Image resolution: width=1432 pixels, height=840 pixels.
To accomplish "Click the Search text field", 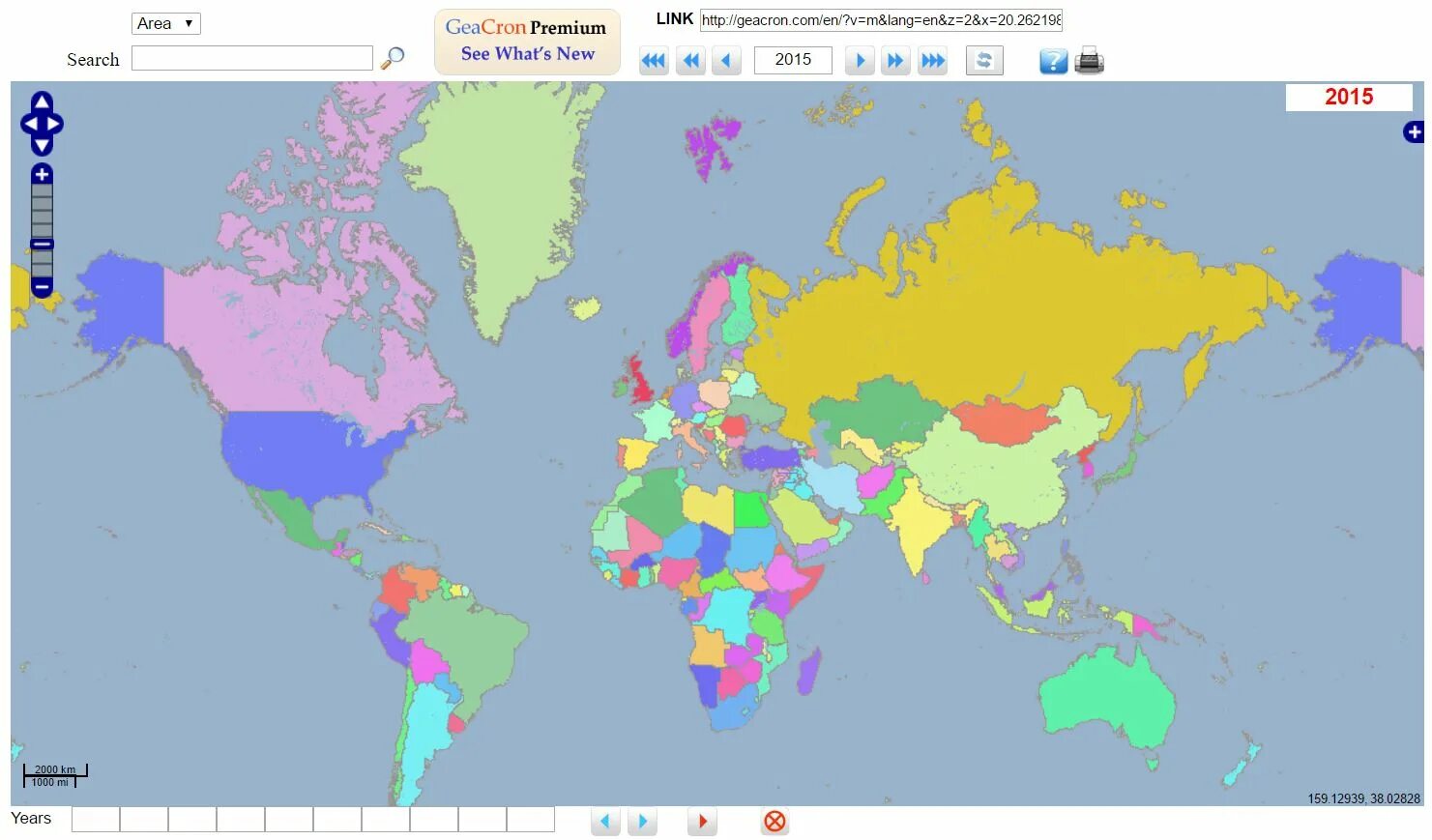I will (x=252, y=59).
